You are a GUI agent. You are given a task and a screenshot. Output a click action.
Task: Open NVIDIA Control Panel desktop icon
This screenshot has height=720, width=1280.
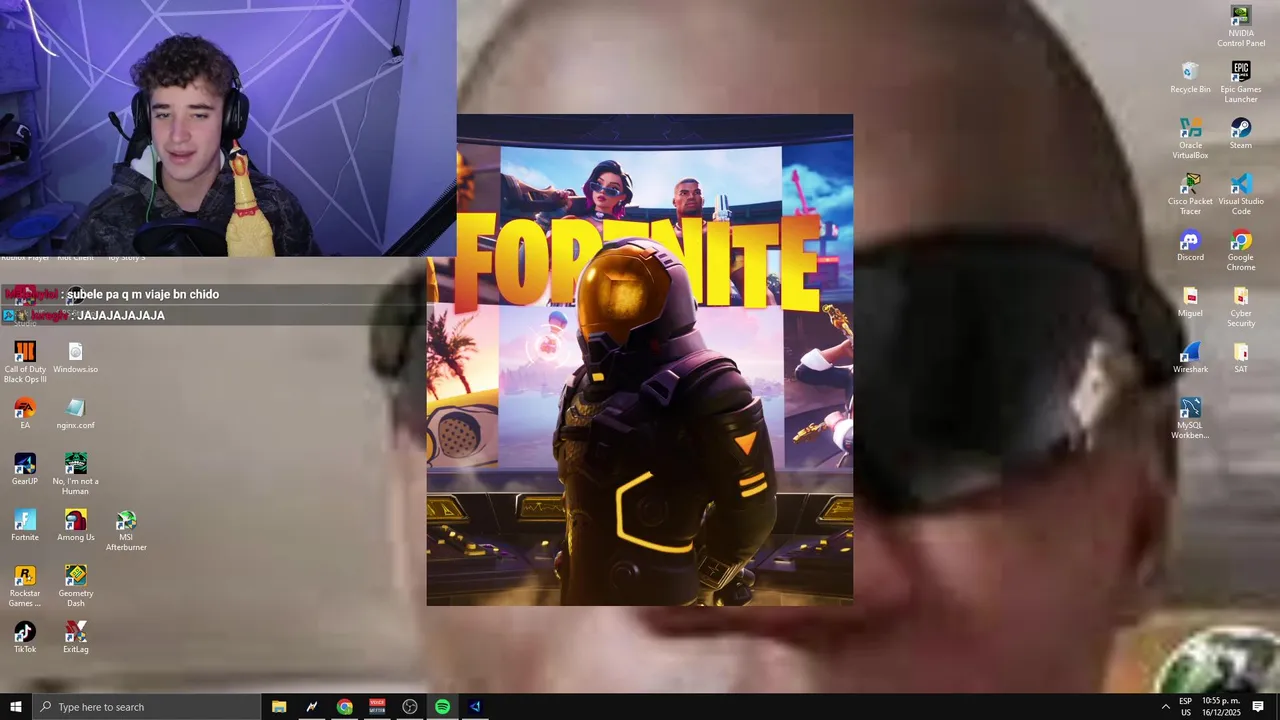[x=1240, y=27]
